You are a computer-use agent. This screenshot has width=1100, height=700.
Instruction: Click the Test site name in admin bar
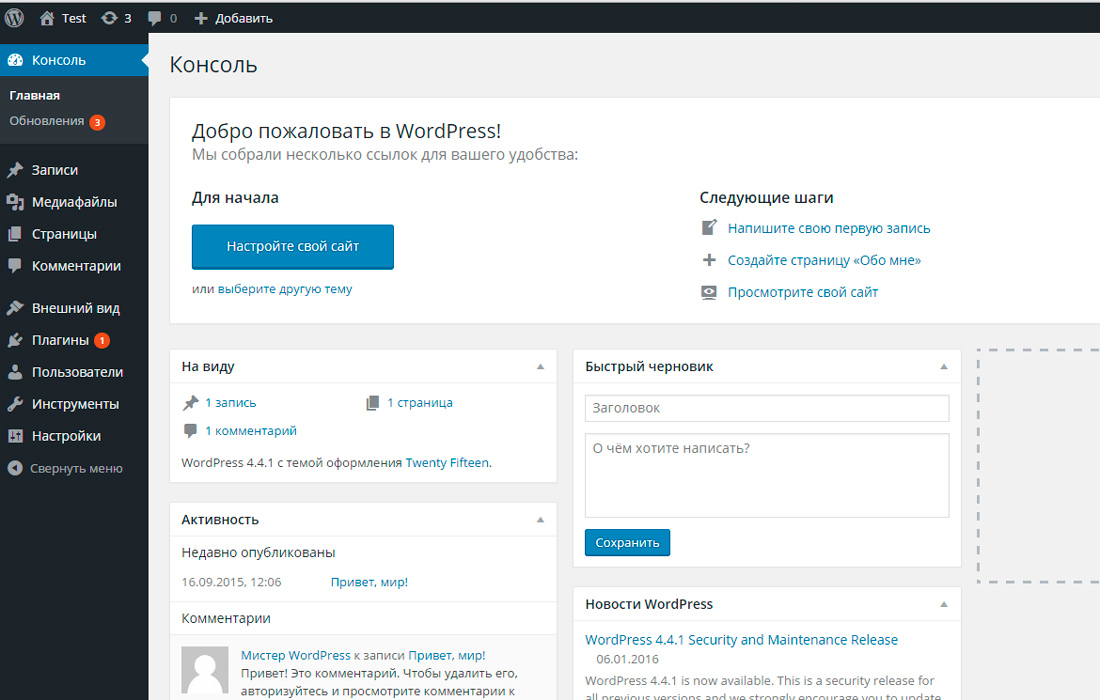pyautogui.click(x=74, y=19)
